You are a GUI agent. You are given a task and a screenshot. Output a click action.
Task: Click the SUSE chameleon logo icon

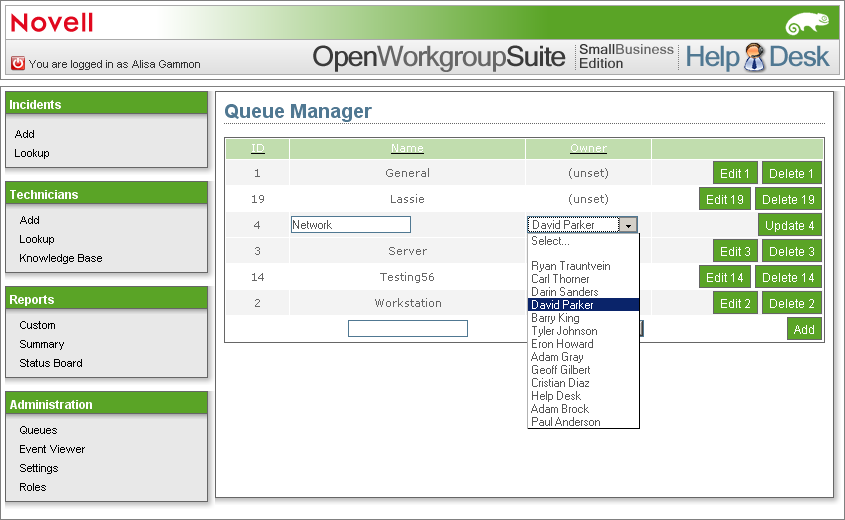(x=806, y=24)
